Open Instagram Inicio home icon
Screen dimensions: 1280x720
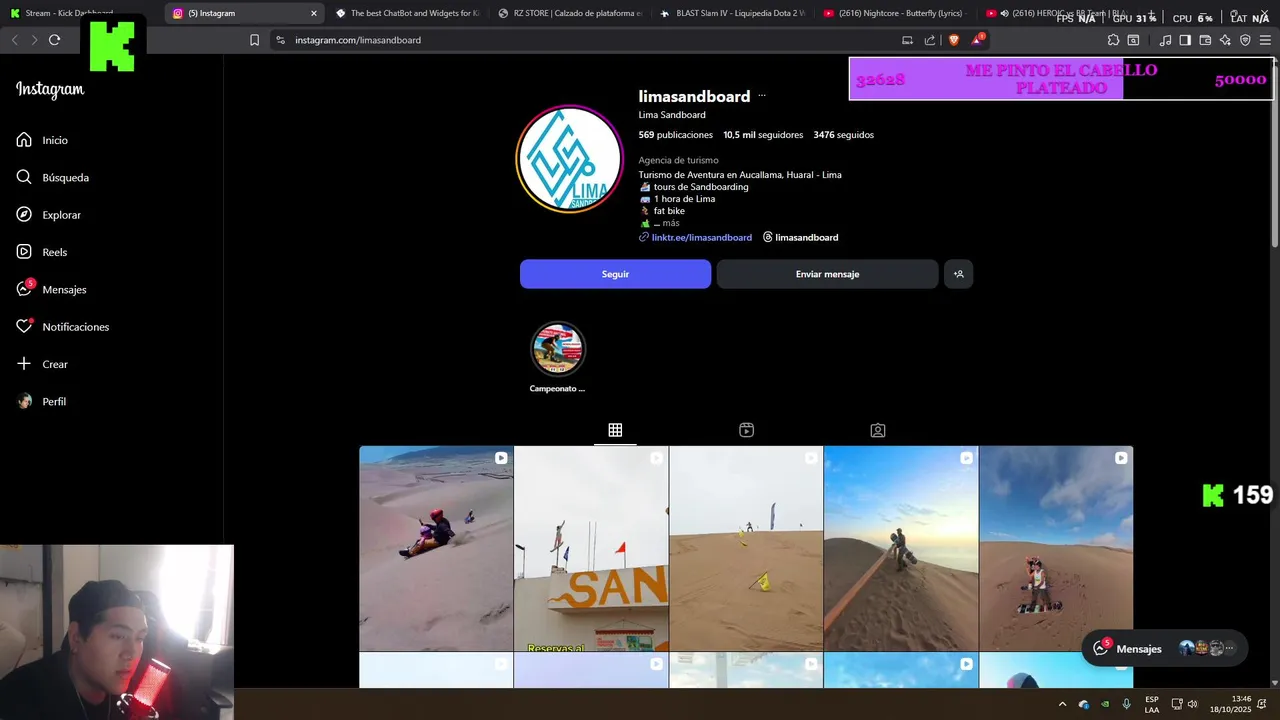pos(24,140)
